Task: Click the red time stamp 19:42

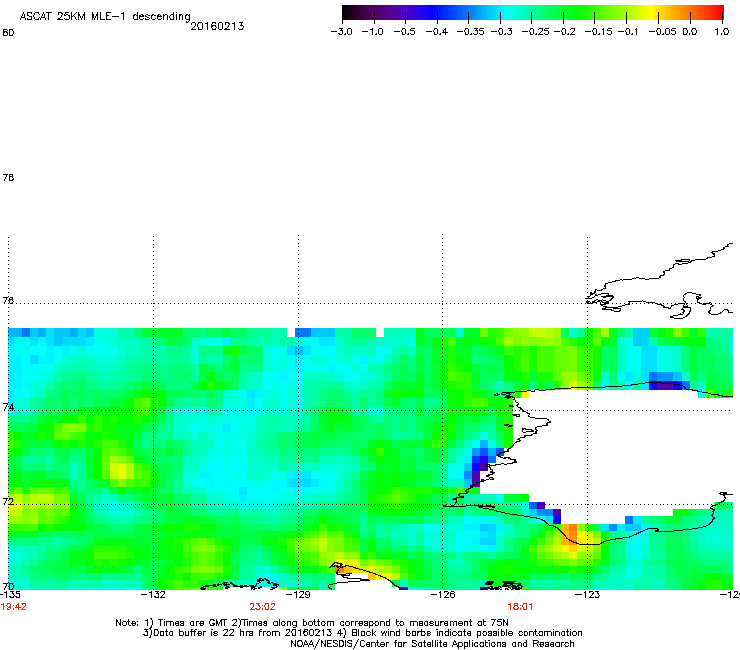Action: [14, 607]
